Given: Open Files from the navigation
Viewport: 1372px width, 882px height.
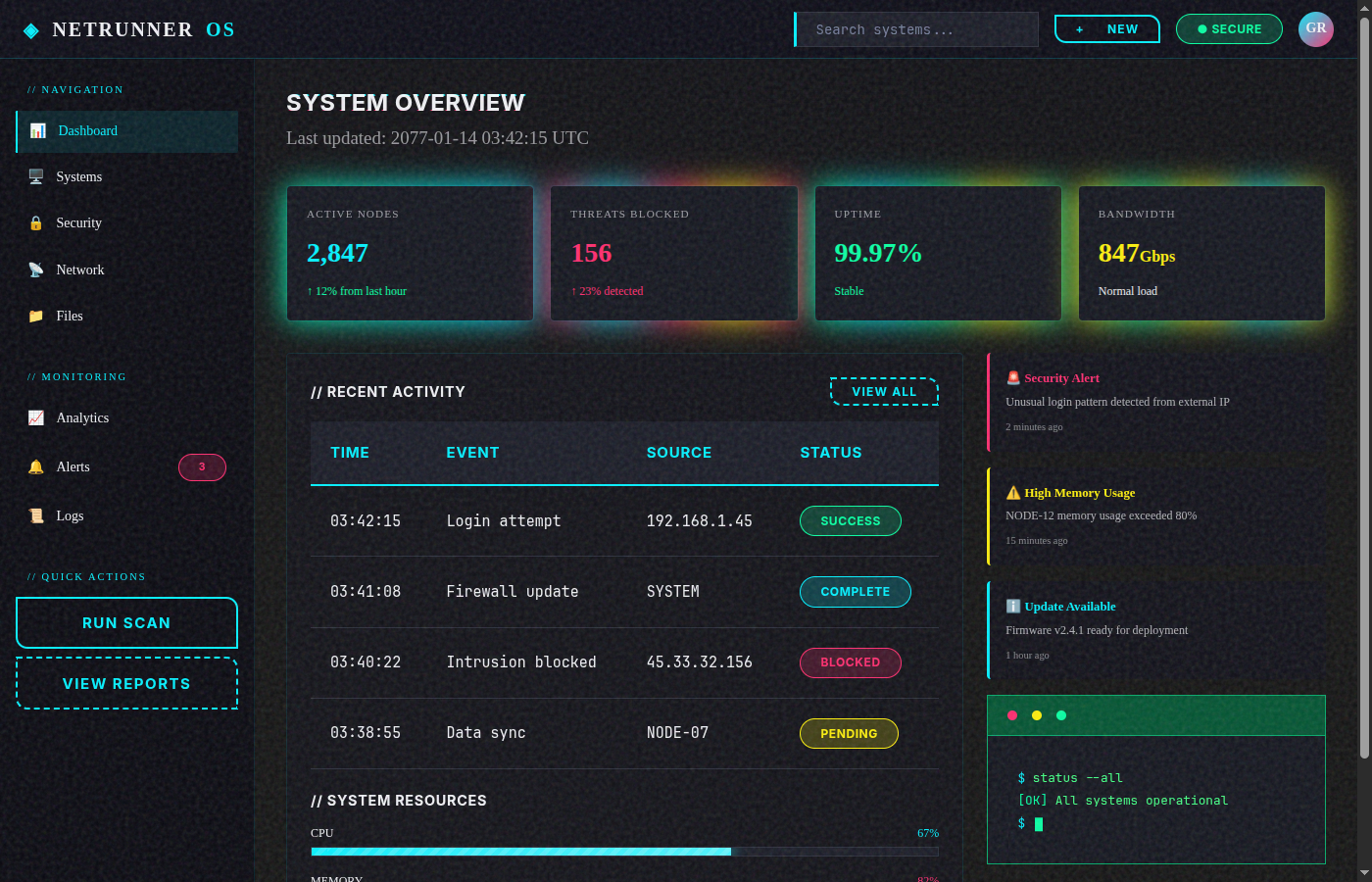Looking at the screenshot, I should (126, 316).
